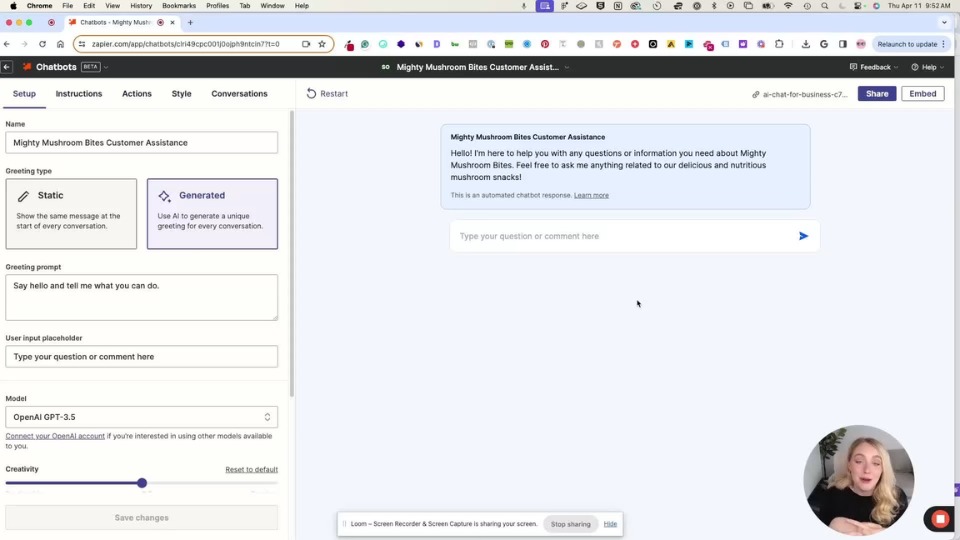Click Stop sharing in Loom bar
This screenshot has height=540, width=960.
coord(571,524)
